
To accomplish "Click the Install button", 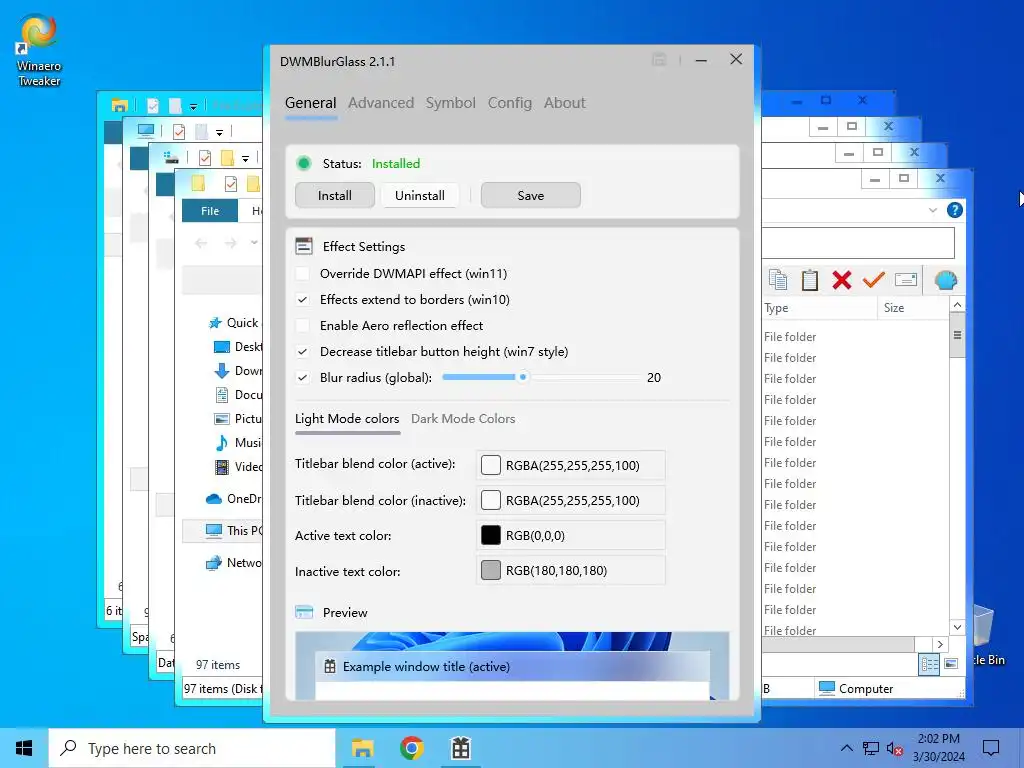I will click(335, 195).
